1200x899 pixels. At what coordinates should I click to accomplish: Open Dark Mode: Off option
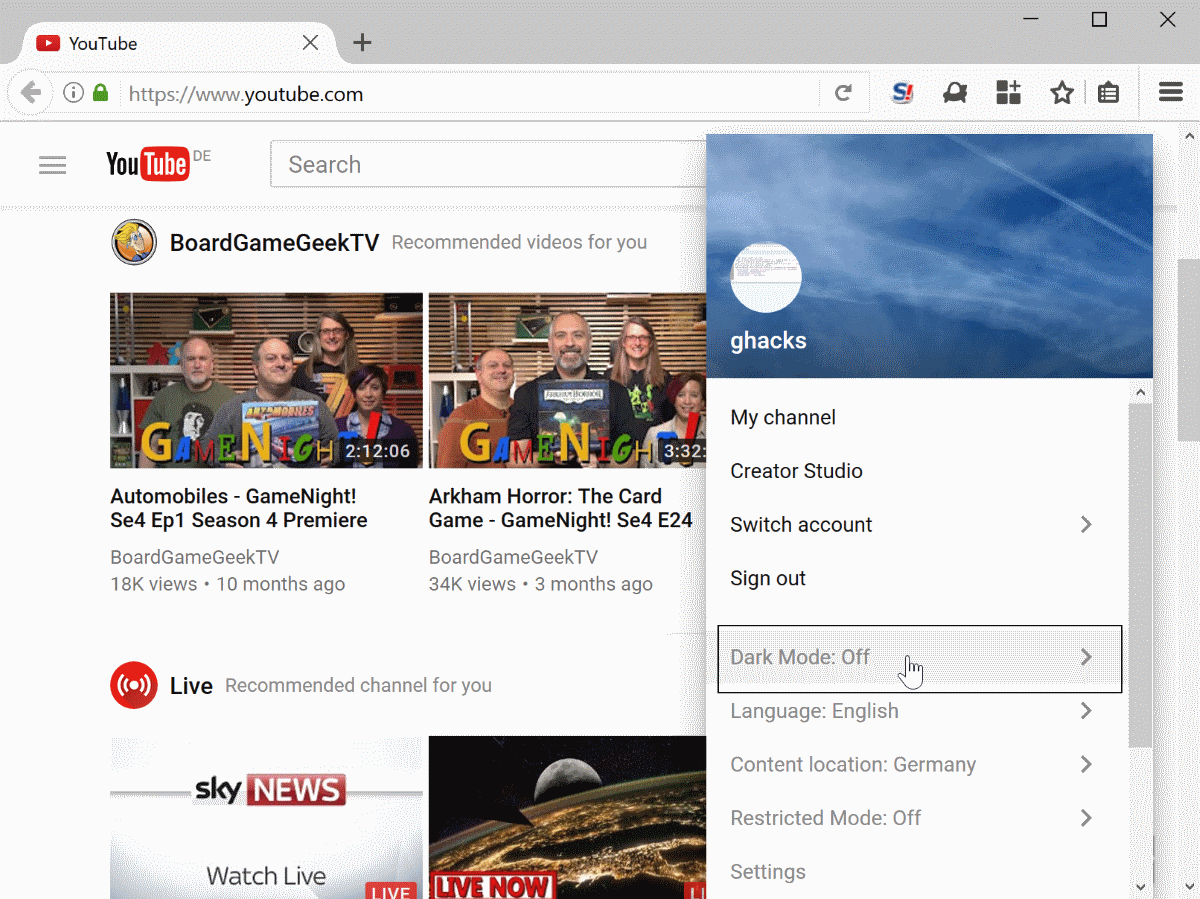click(920, 658)
